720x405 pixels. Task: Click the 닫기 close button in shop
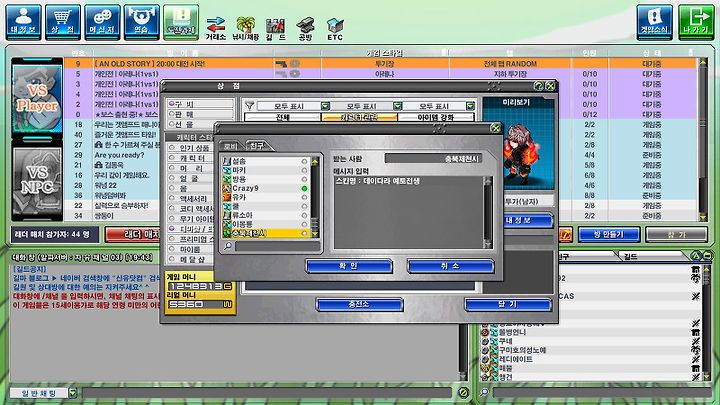click(508, 304)
